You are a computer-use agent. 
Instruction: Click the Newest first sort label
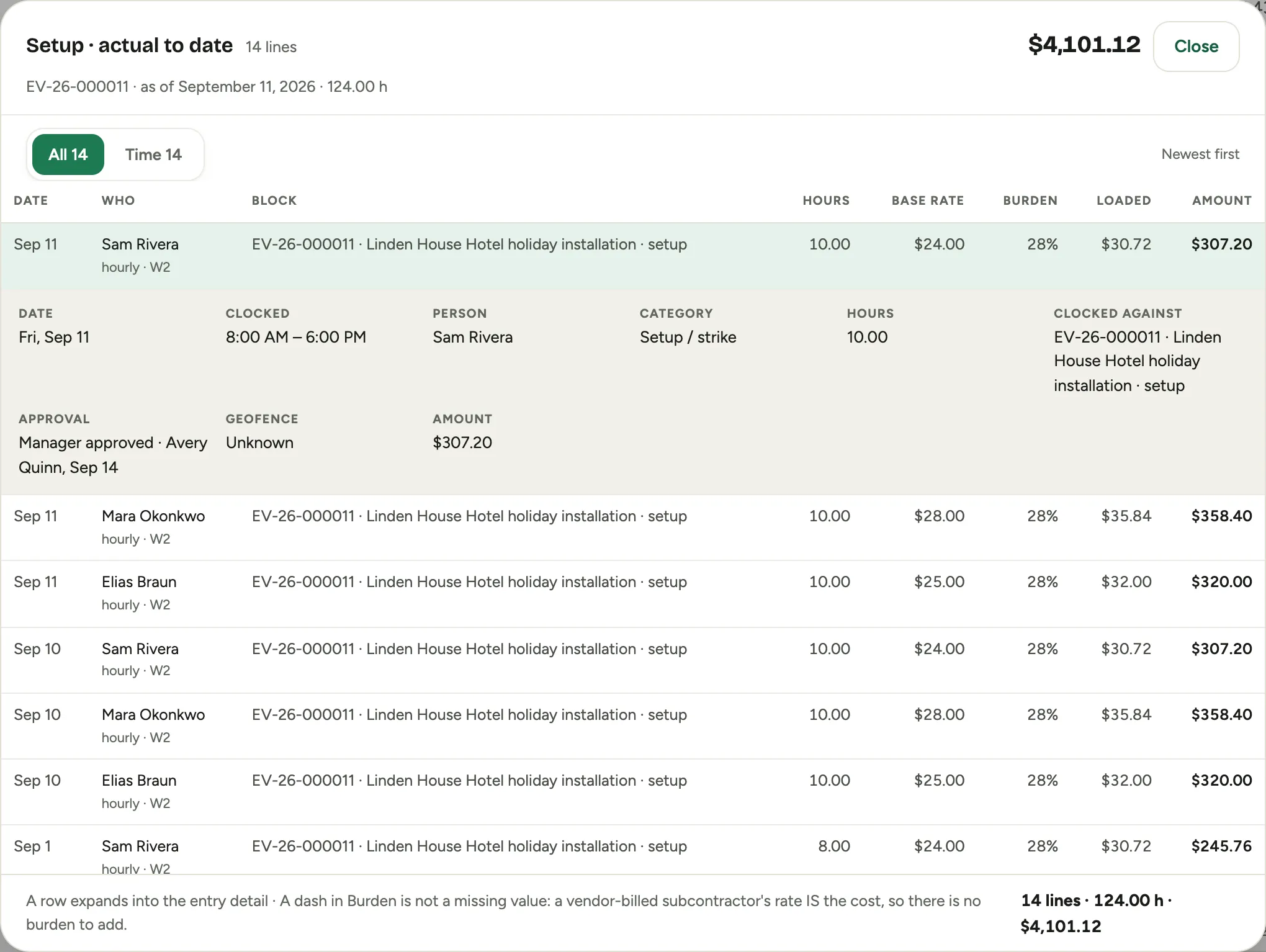click(x=1200, y=154)
